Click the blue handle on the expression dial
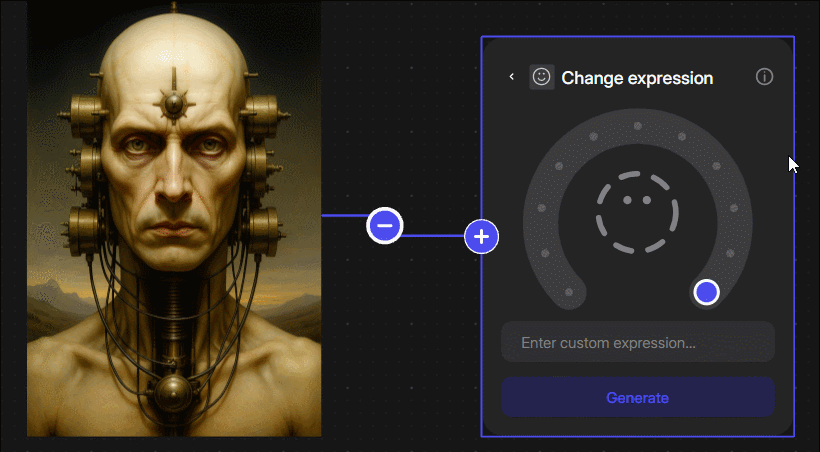 [707, 292]
